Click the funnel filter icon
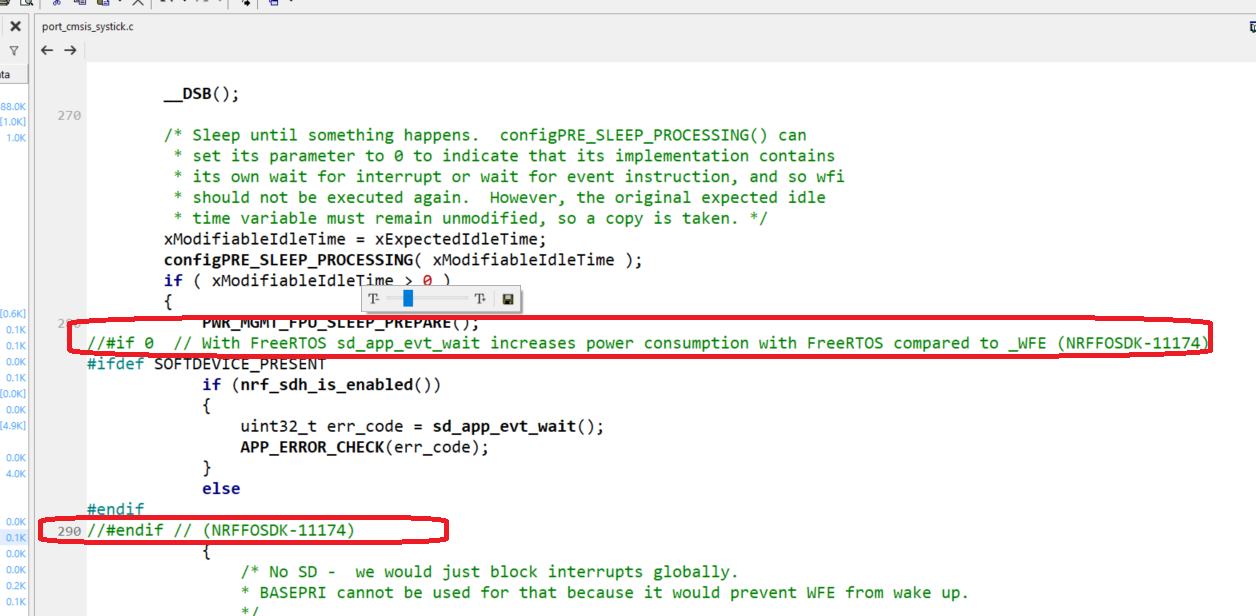 coord(14,51)
